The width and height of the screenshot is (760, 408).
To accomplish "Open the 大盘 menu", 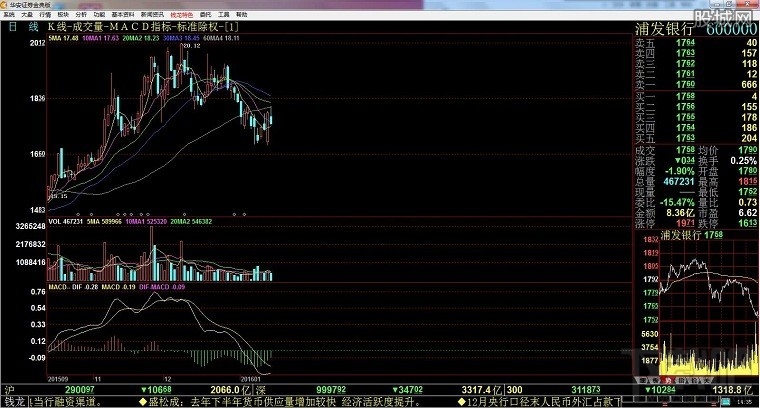I will [x=27, y=15].
